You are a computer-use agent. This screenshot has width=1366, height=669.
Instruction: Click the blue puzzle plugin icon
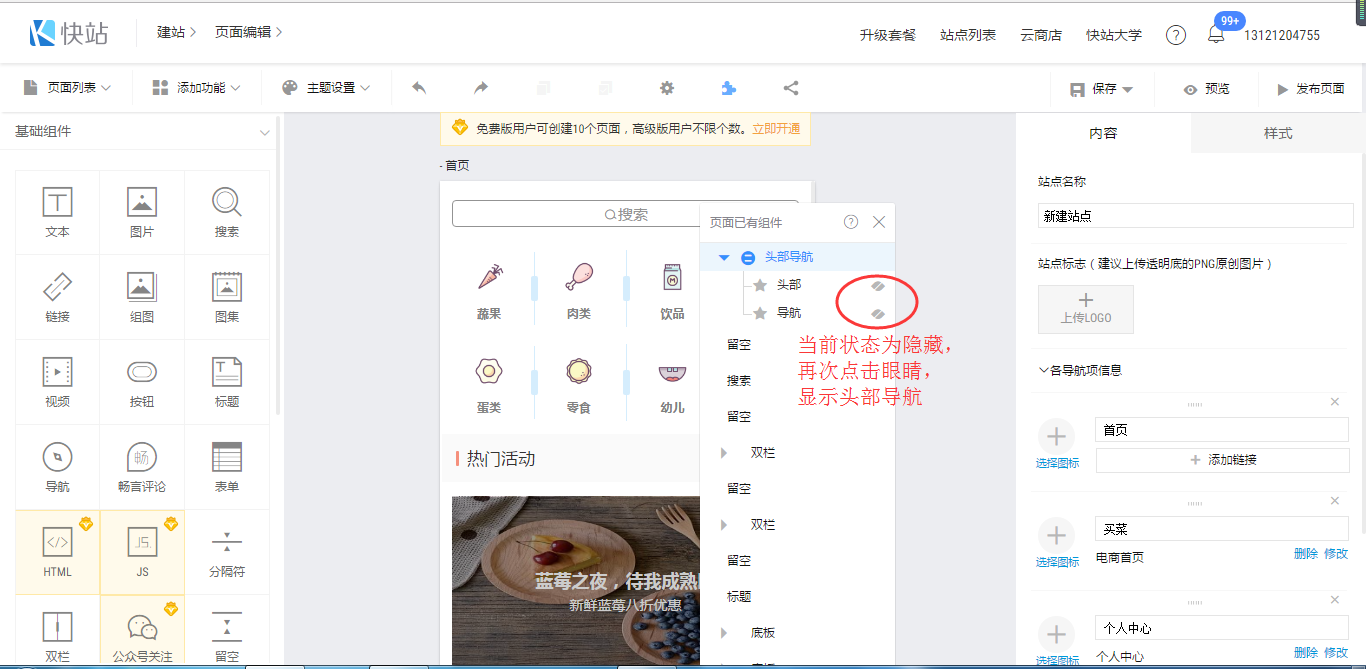pyautogui.click(x=729, y=88)
